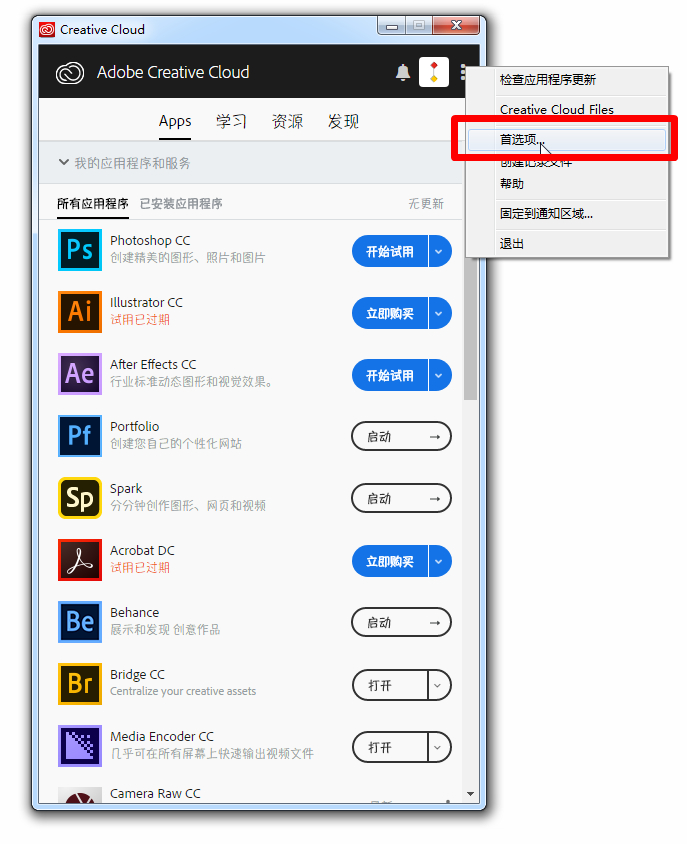Click the Camera Raw CC name
Viewport: 687px width, 844px height.
click(155, 793)
